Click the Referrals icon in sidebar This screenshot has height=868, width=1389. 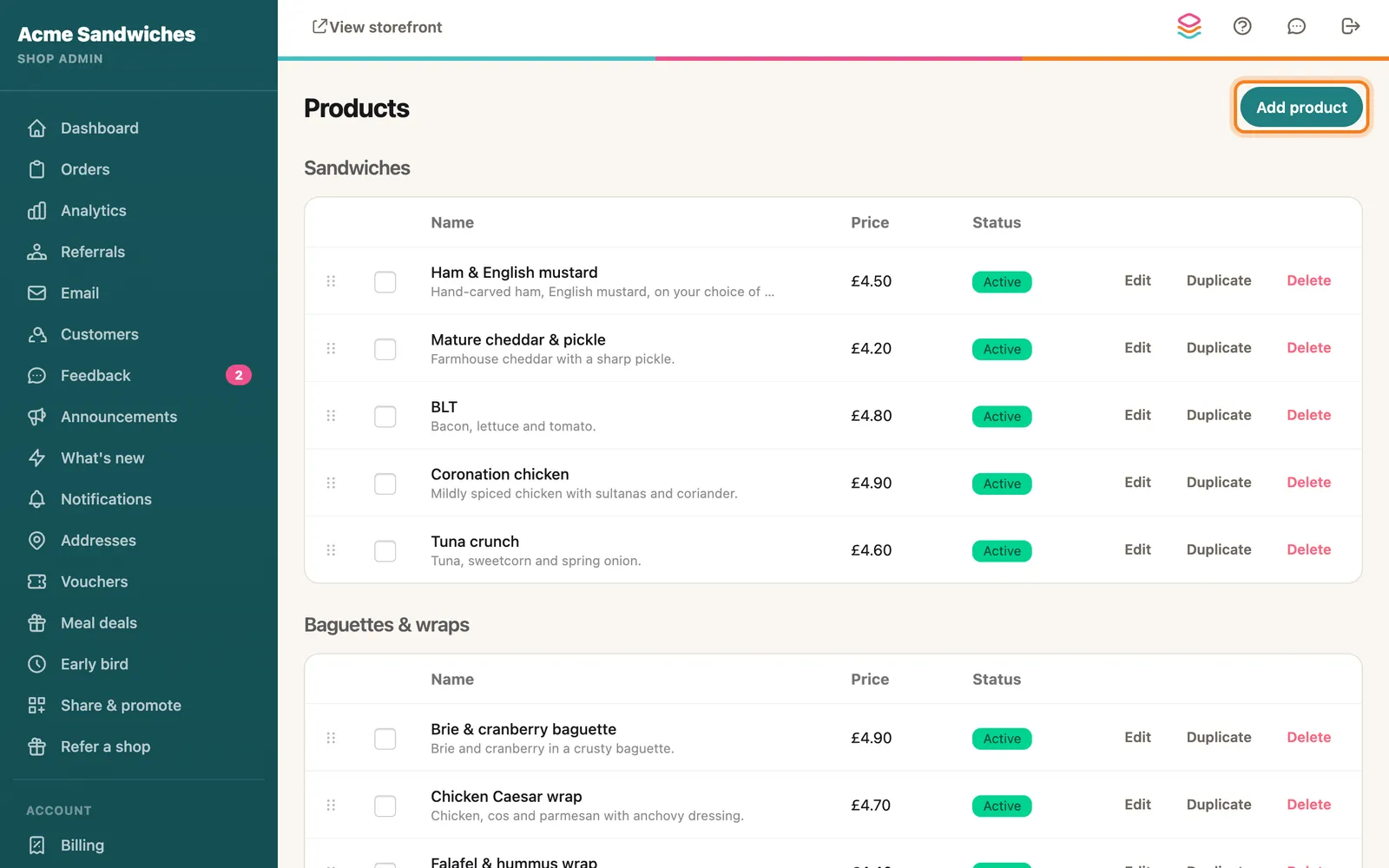point(36,252)
